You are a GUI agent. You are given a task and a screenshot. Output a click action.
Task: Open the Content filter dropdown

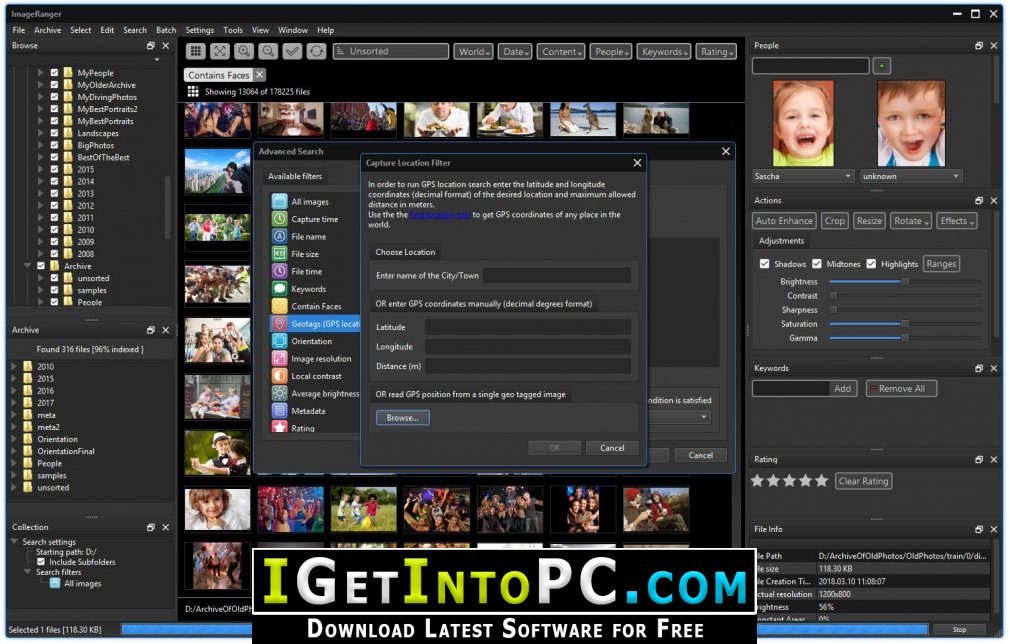coord(561,52)
